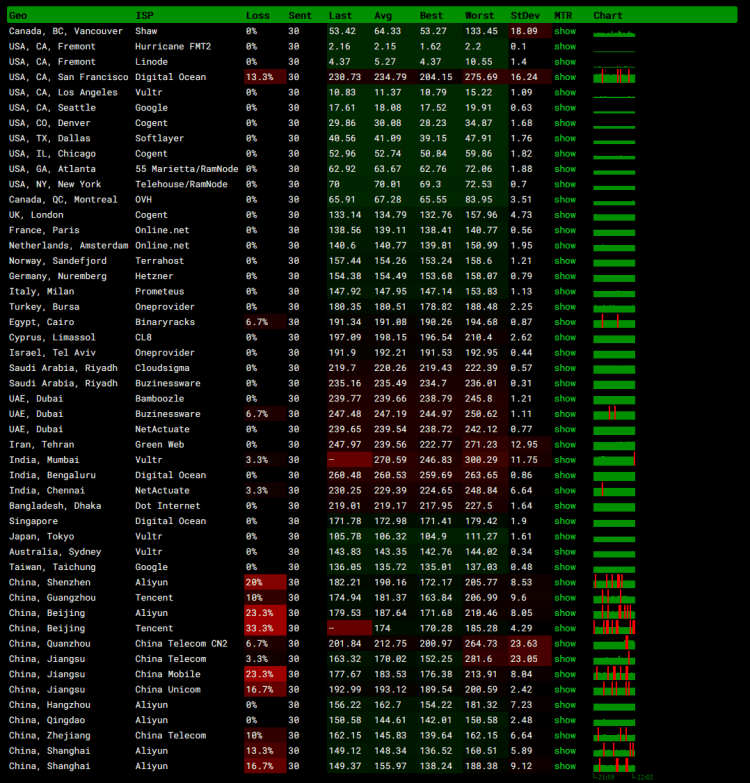The height and width of the screenshot is (783, 750).
Task: Sort by the ISP column header
Action: [144, 15]
